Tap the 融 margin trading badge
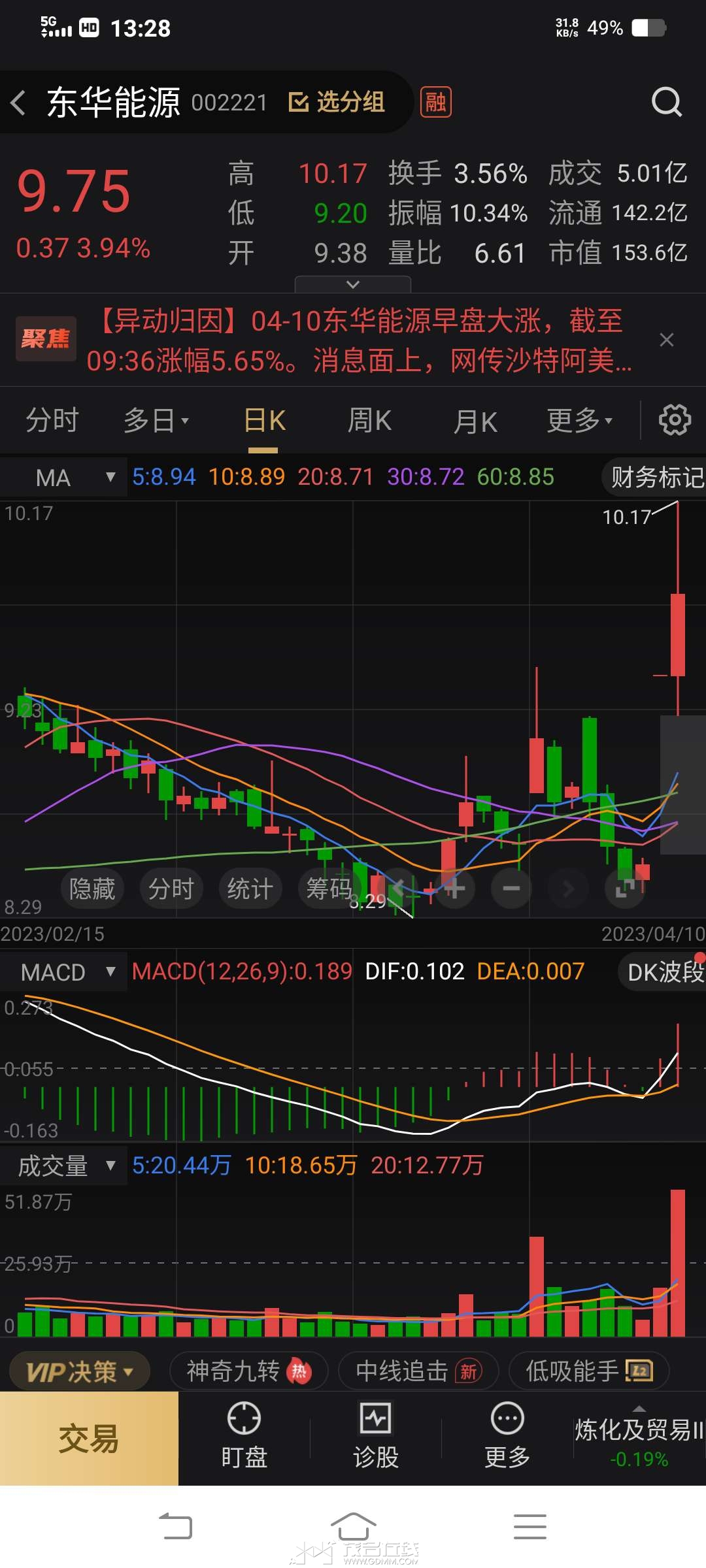Image resolution: width=706 pixels, height=1568 pixels. pos(435,102)
